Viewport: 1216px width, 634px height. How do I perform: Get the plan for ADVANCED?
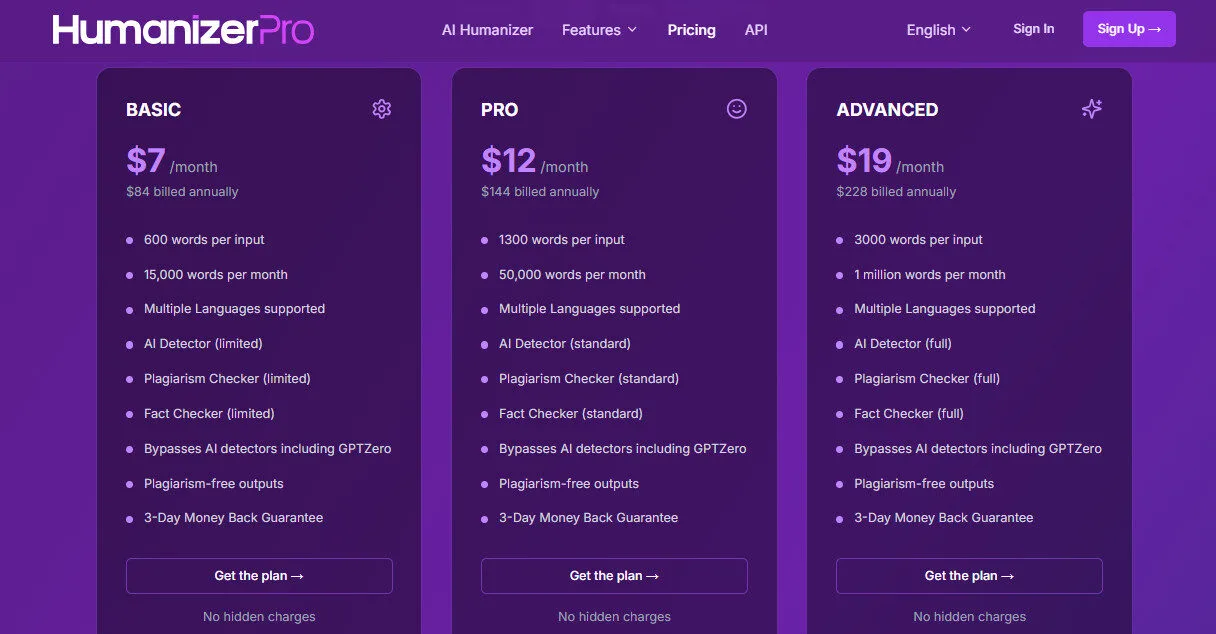[x=969, y=575]
